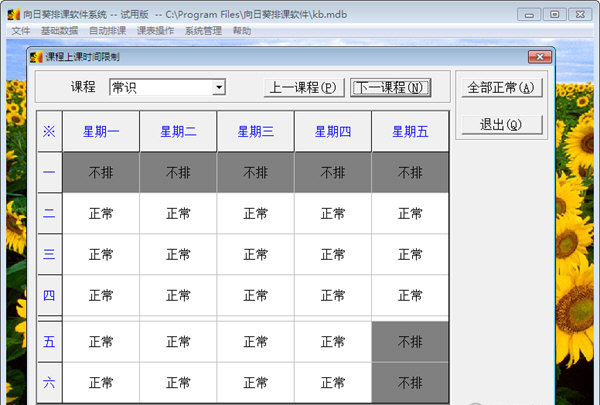Select the 星期一 column header
This screenshot has width=600, height=405.
[101, 131]
